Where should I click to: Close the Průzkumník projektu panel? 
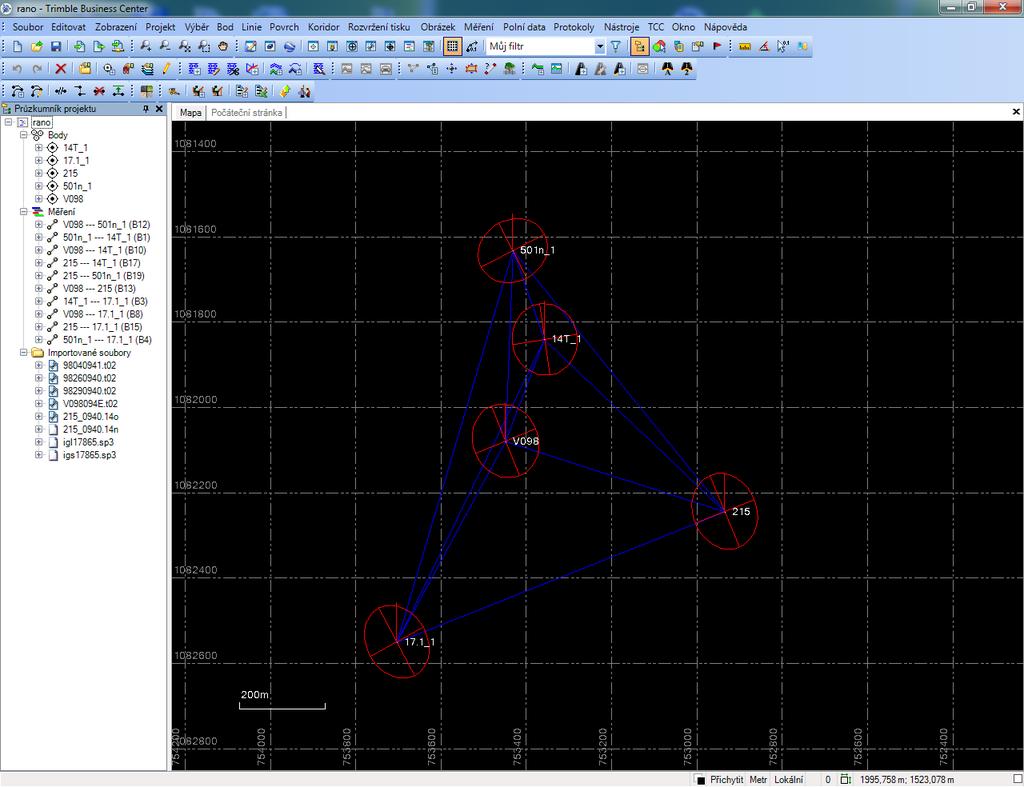159,109
